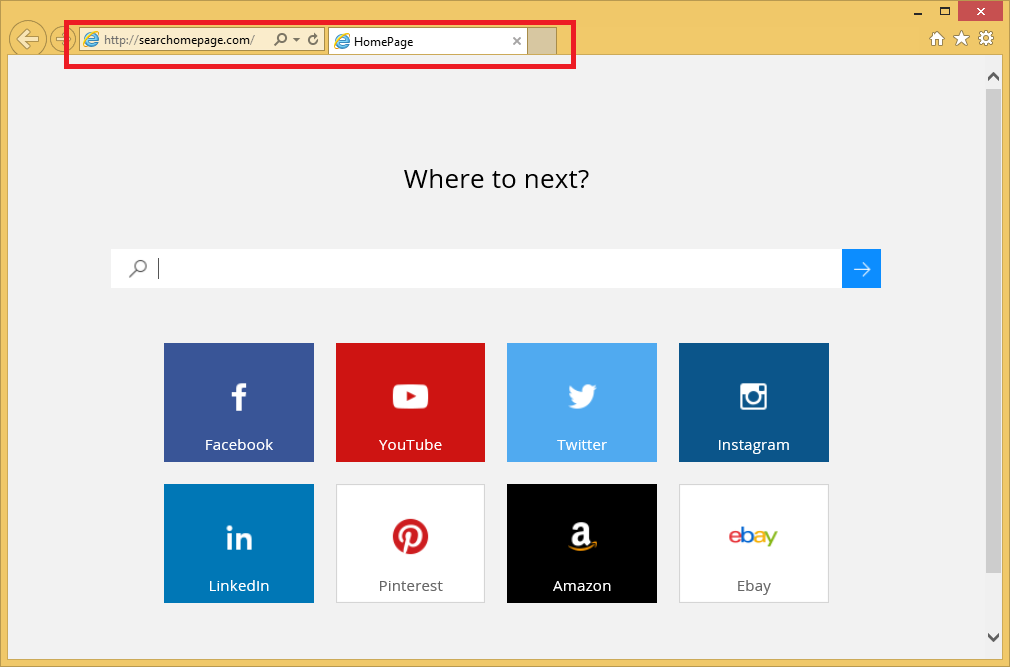Minimize the browser window
The image size is (1010, 667).
click(919, 12)
